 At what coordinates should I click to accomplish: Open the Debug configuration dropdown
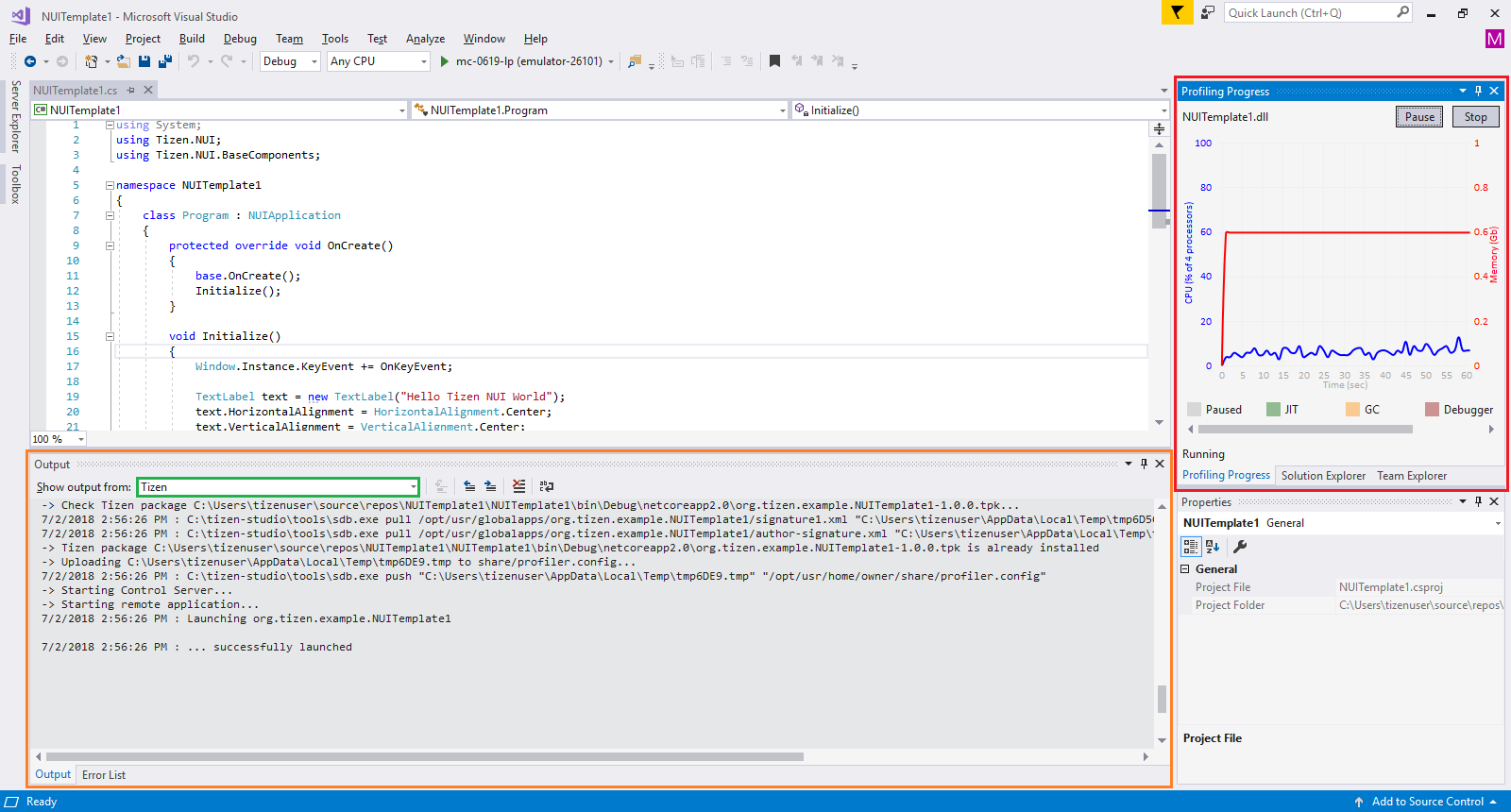coord(290,61)
